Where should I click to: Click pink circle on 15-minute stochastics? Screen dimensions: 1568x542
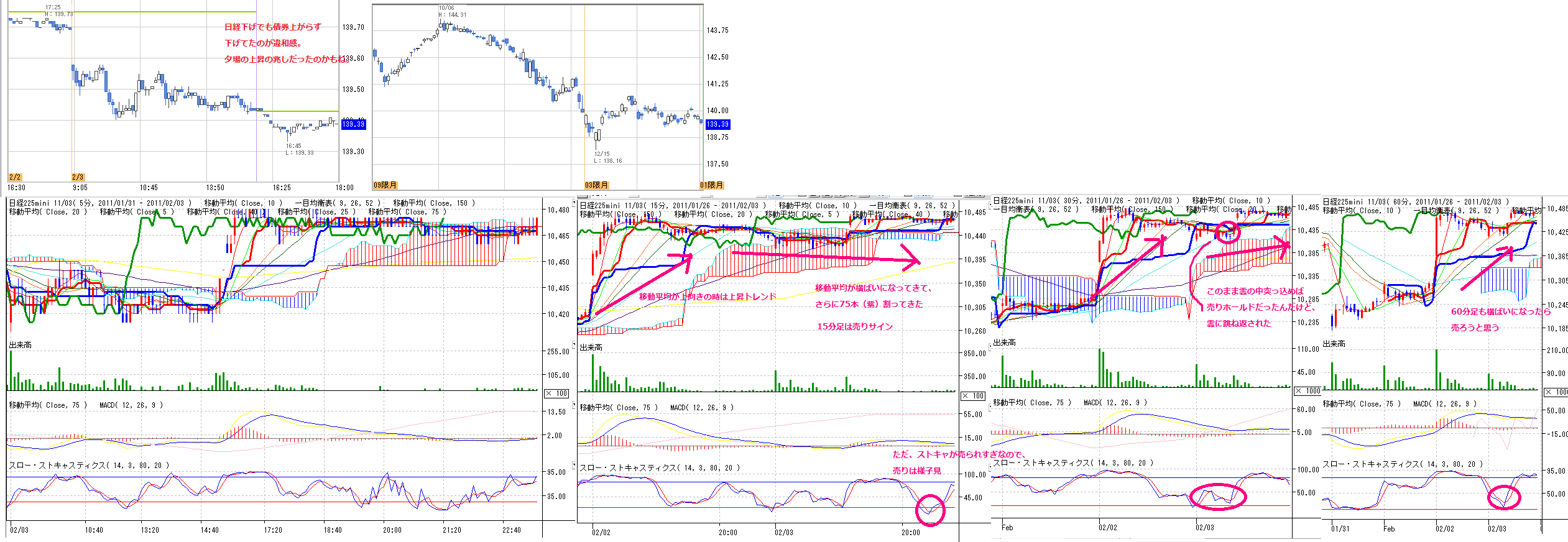click(930, 510)
